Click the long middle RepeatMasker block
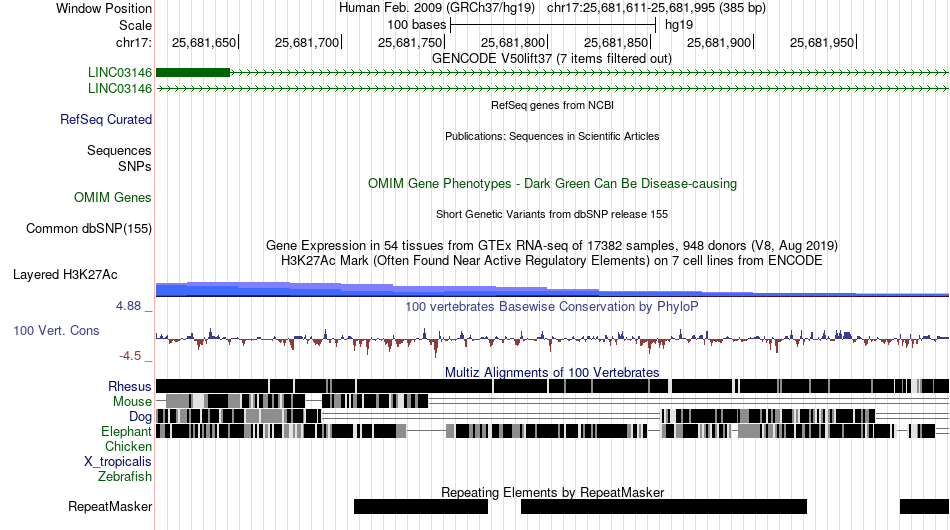950x530 pixels. tap(664, 506)
